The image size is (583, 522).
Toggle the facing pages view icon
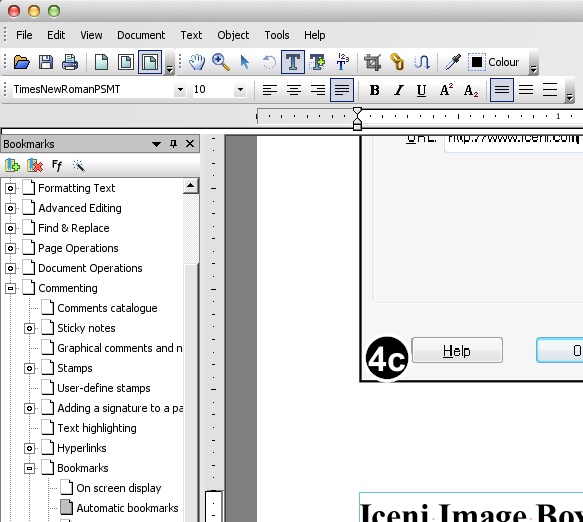pos(150,62)
